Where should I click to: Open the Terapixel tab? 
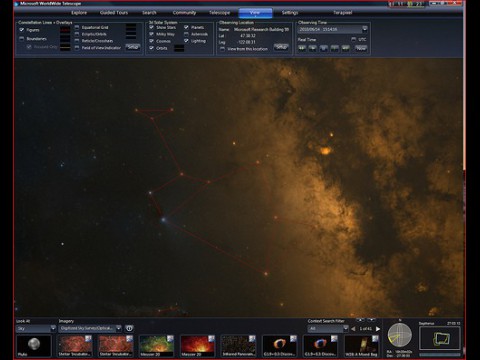coord(343,13)
